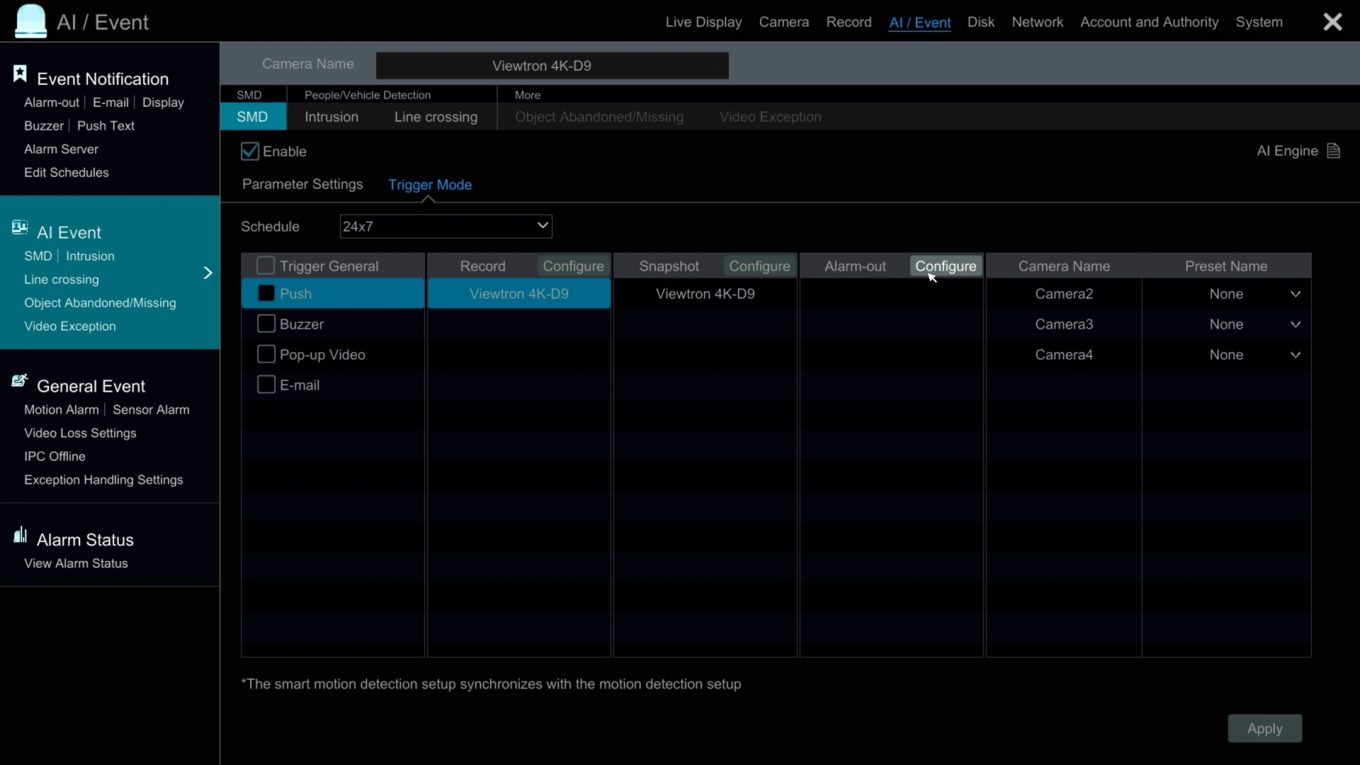This screenshot has width=1360, height=765.
Task: Expand AI Event section arrow
Action: pos(208,273)
